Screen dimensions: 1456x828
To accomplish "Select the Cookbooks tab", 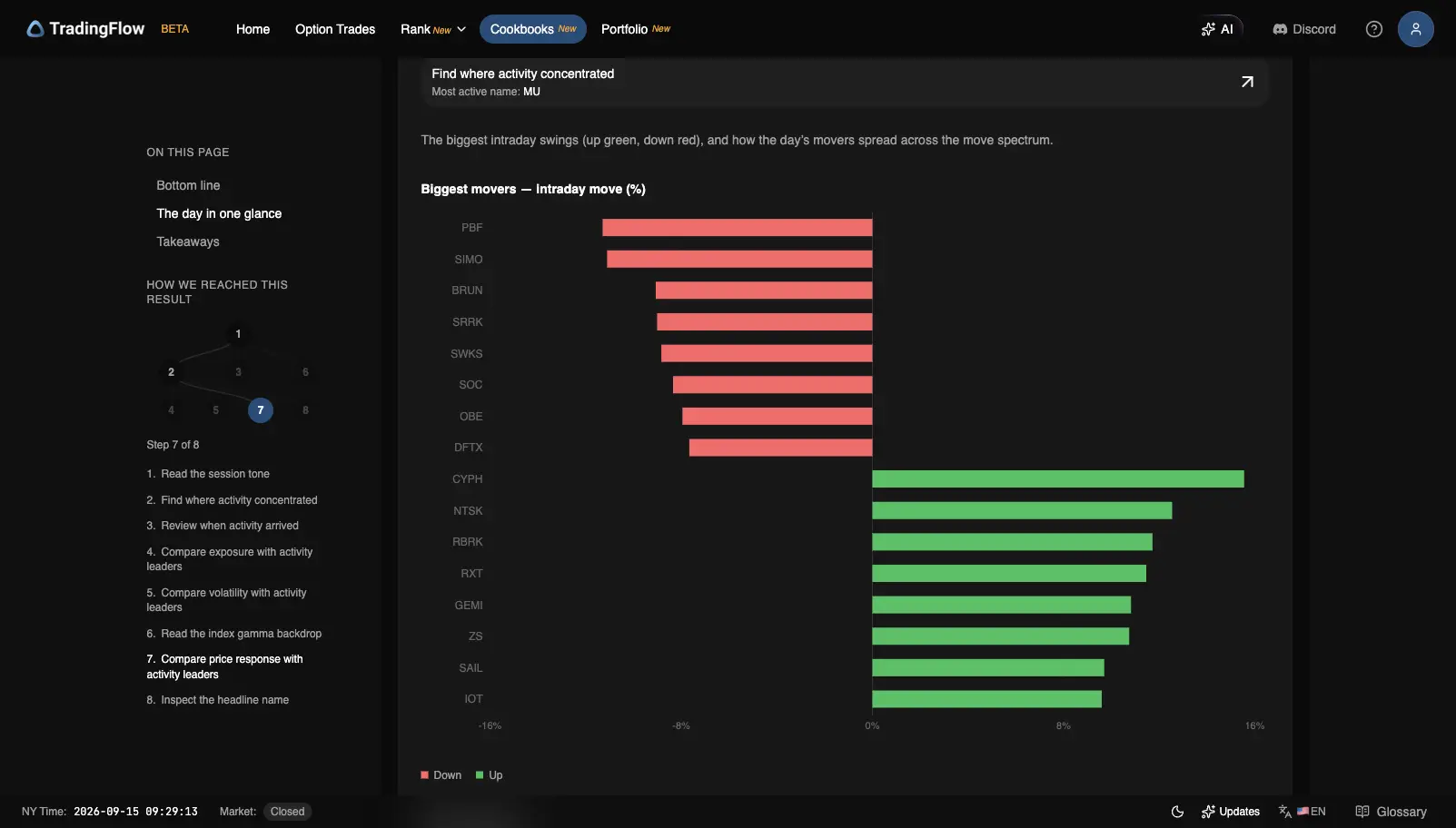I will pos(533,29).
